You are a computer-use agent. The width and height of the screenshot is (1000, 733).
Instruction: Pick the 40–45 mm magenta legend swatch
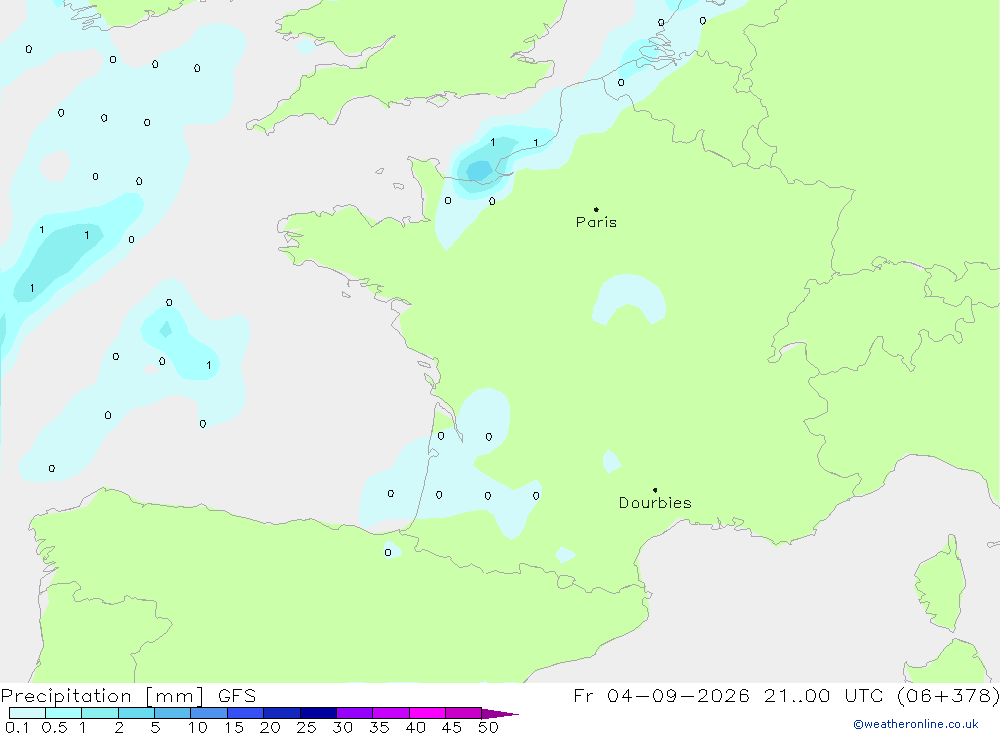tap(427, 713)
